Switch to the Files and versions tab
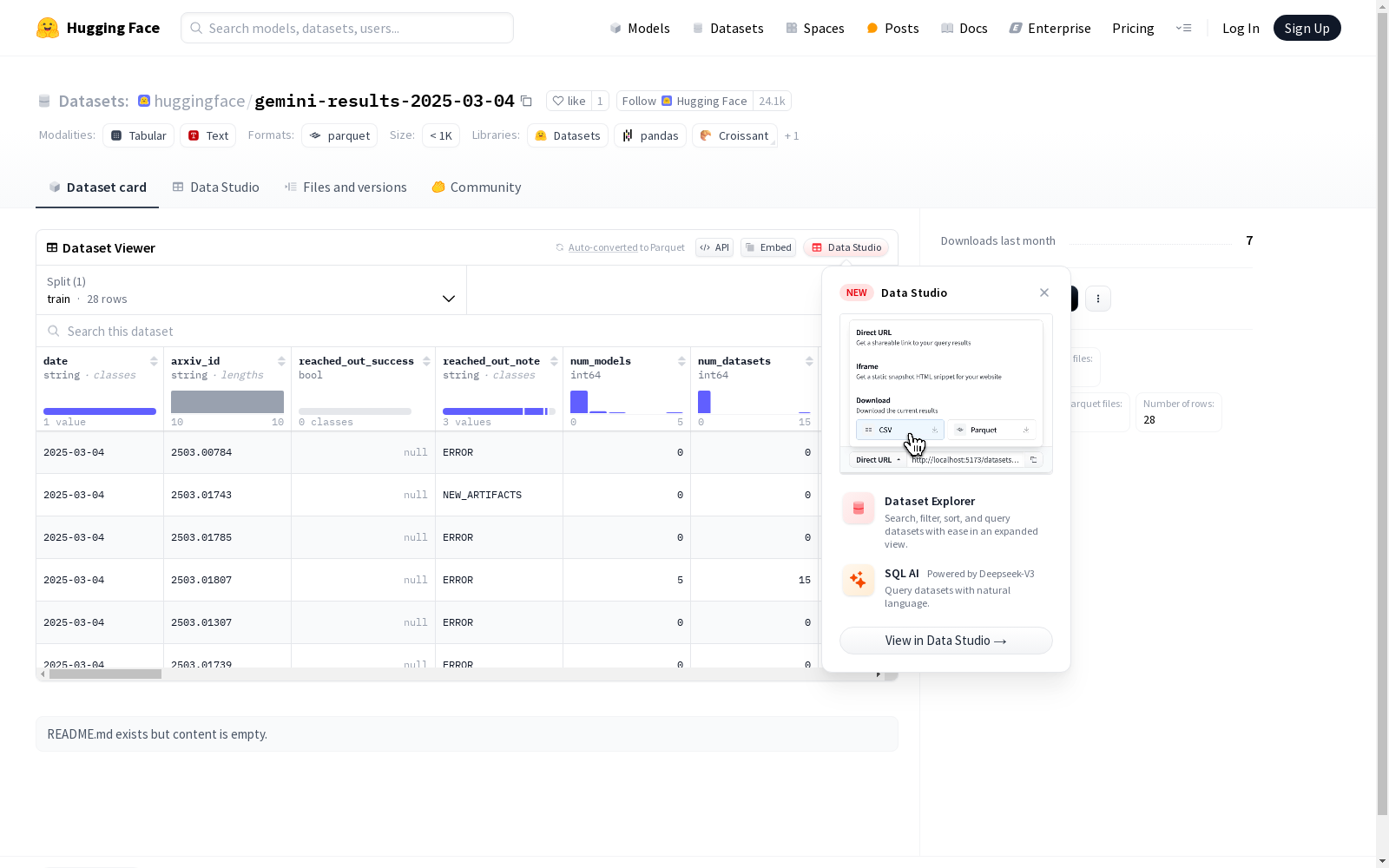1389x868 pixels. [x=346, y=187]
